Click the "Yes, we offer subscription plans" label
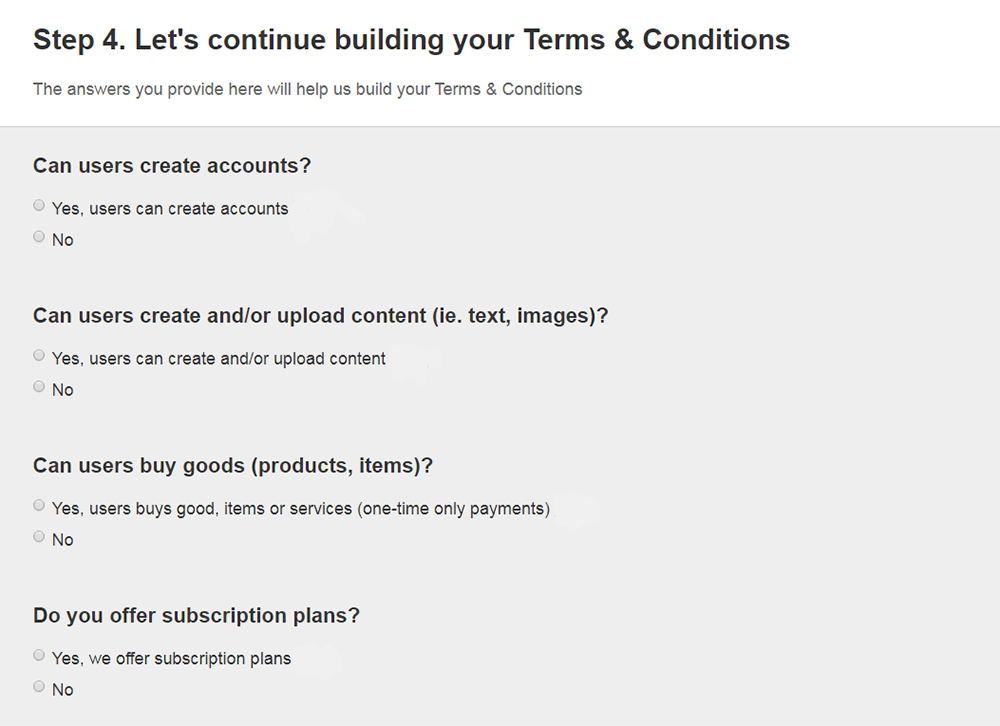Image resolution: width=1000 pixels, height=726 pixels. point(170,658)
